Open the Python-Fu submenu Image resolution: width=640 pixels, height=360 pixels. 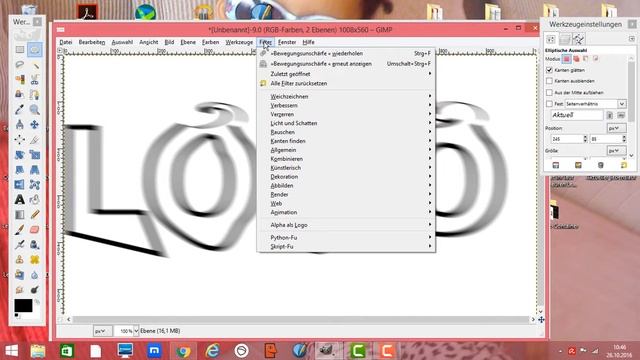[x=346, y=238]
